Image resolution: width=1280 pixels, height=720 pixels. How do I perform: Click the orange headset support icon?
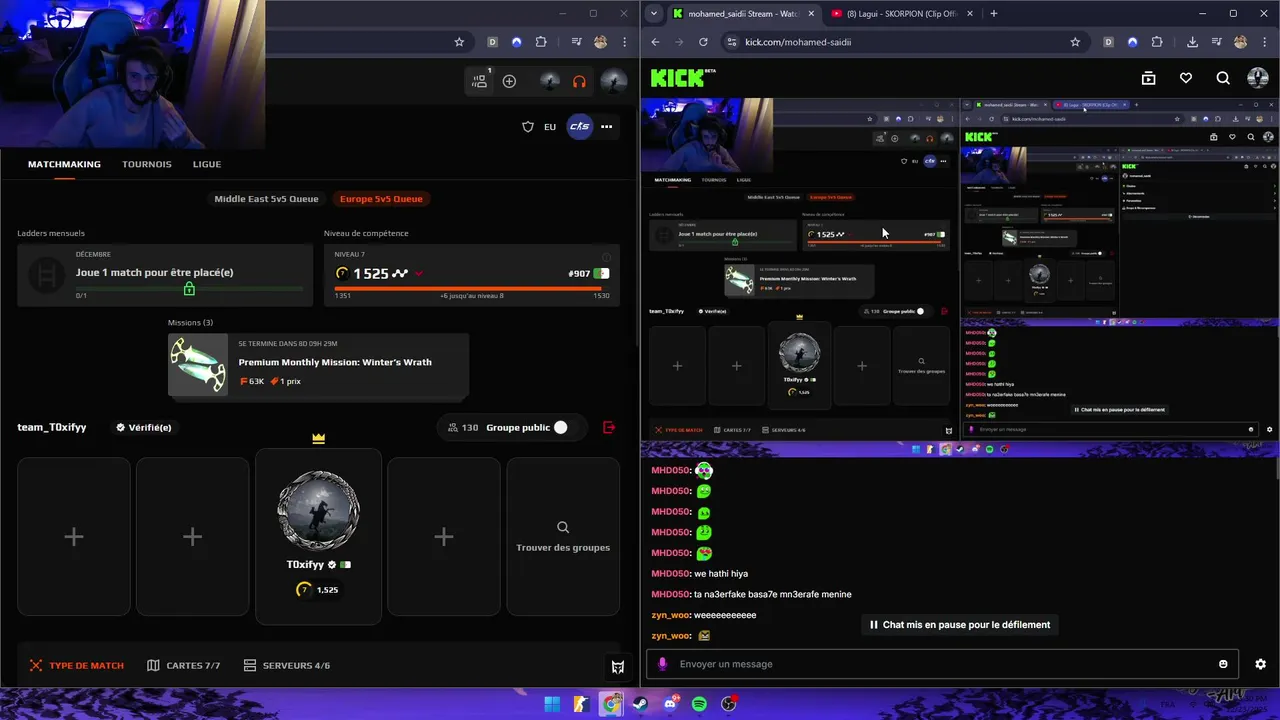tap(579, 81)
